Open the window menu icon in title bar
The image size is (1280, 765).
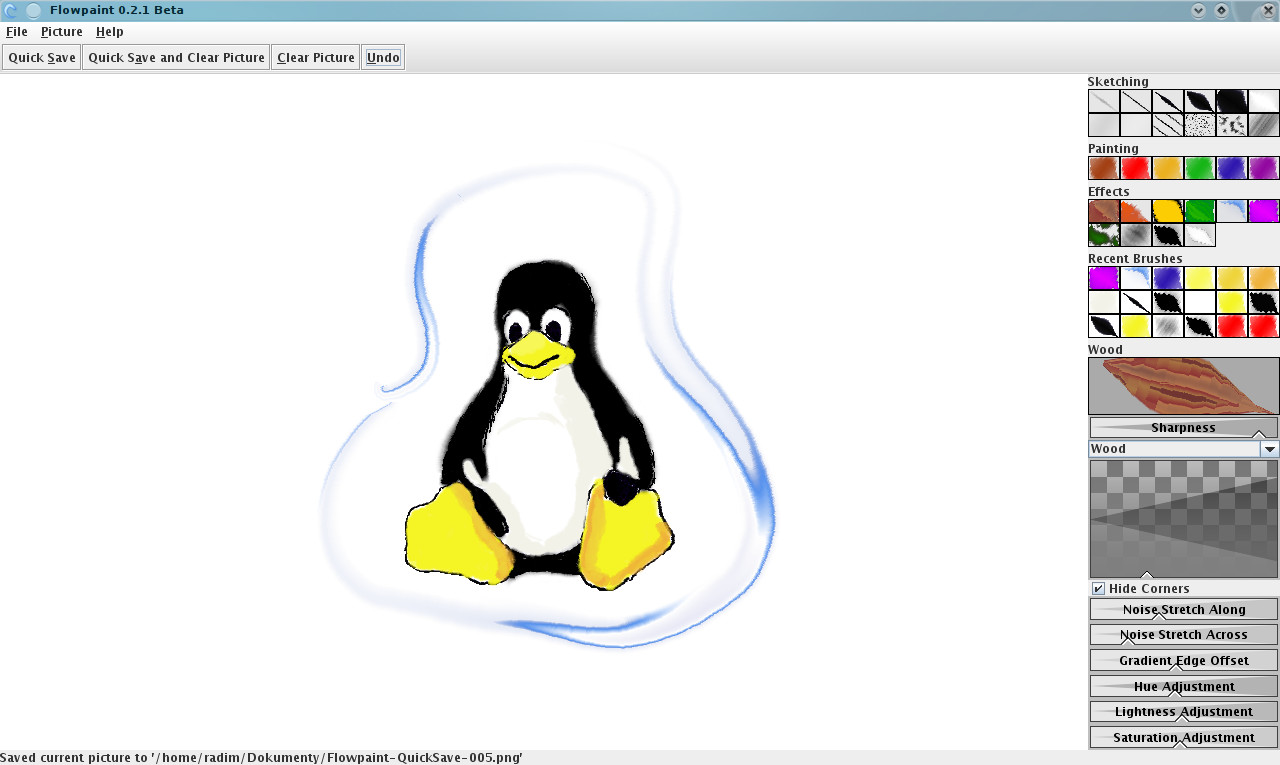11,11
